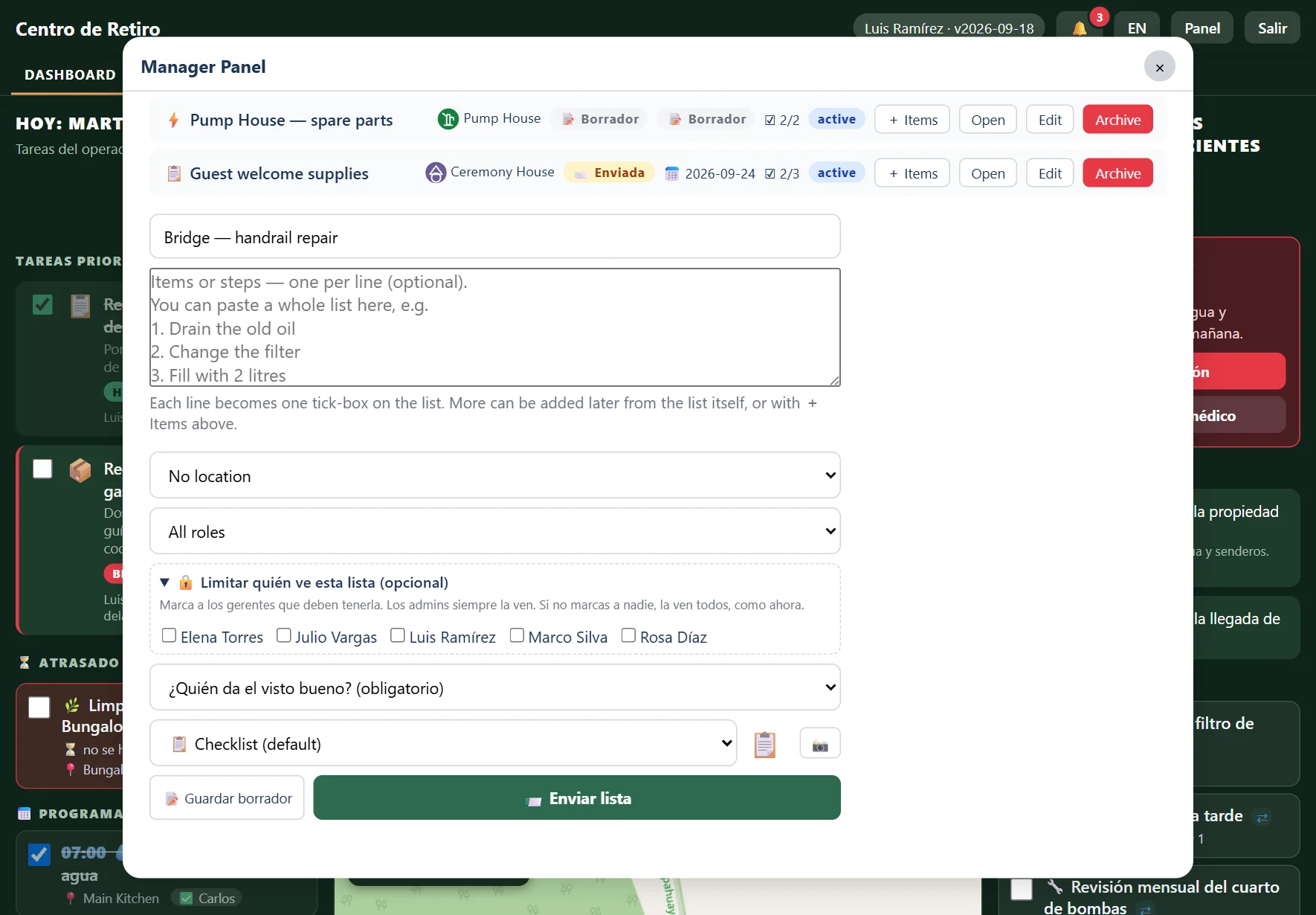Tick the Rosa Díaz checkbox
Viewport: 1316px width, 915px height.
point(629,635)
